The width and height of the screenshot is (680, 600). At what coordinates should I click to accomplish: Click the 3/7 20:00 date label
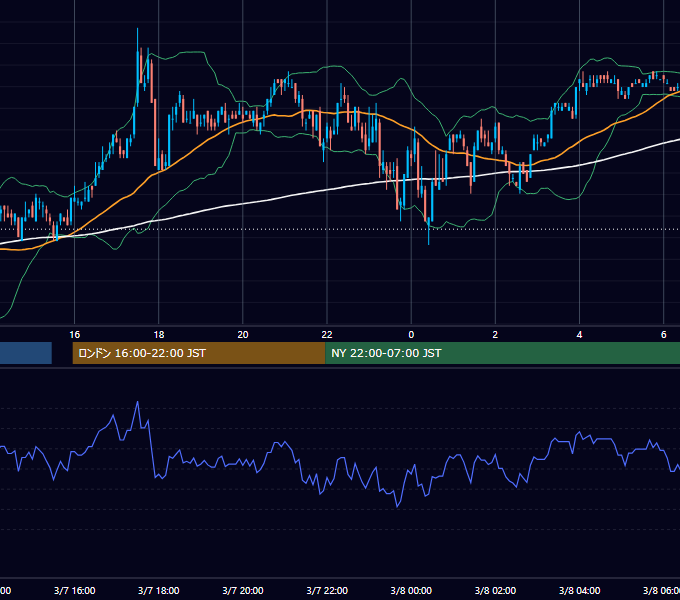tap(243, 590)
